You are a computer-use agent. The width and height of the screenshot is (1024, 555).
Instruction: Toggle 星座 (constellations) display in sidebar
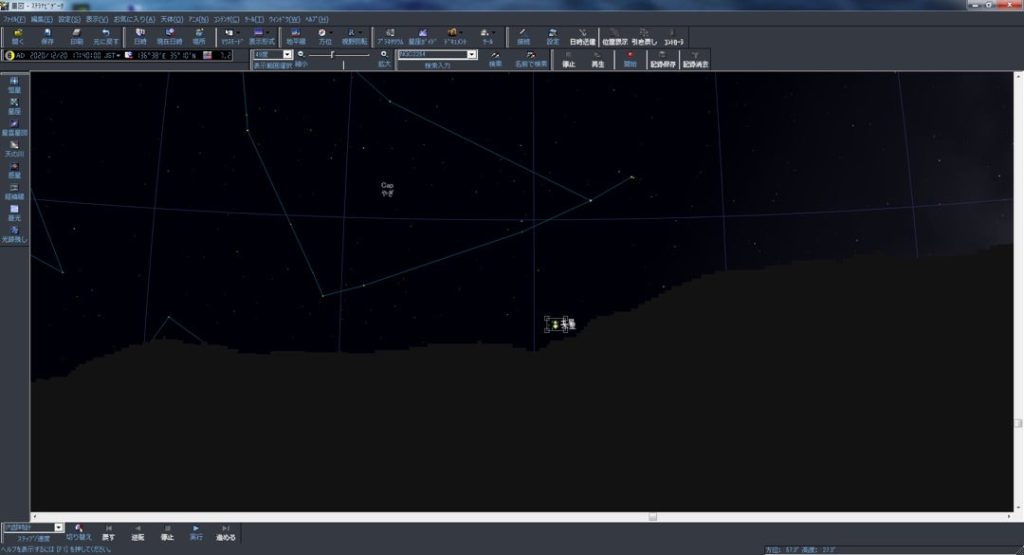pos(14,106)
